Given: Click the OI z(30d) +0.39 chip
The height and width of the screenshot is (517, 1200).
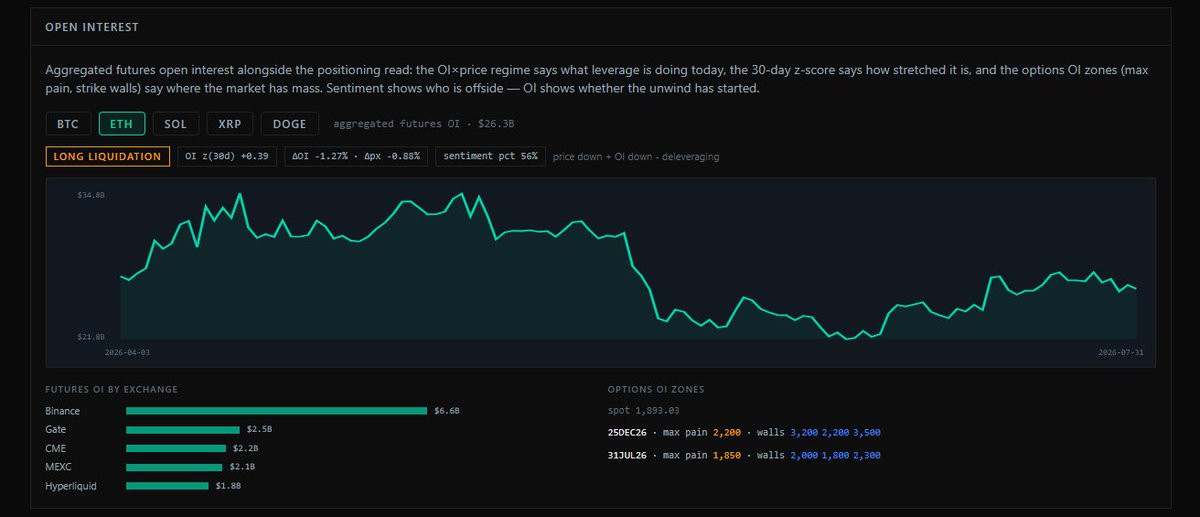Looking at the screenshot, I should (227, 156).
